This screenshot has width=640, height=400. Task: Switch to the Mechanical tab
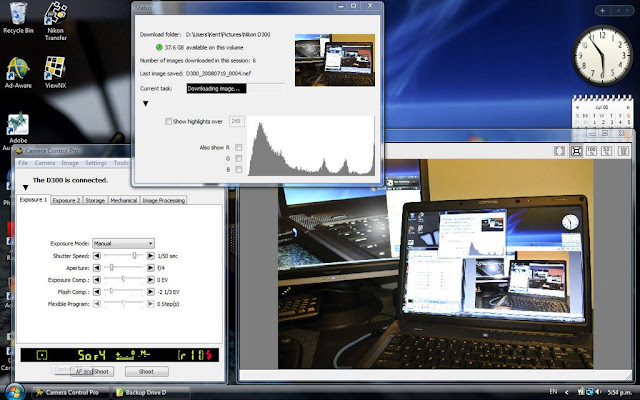tap(124, 200)
